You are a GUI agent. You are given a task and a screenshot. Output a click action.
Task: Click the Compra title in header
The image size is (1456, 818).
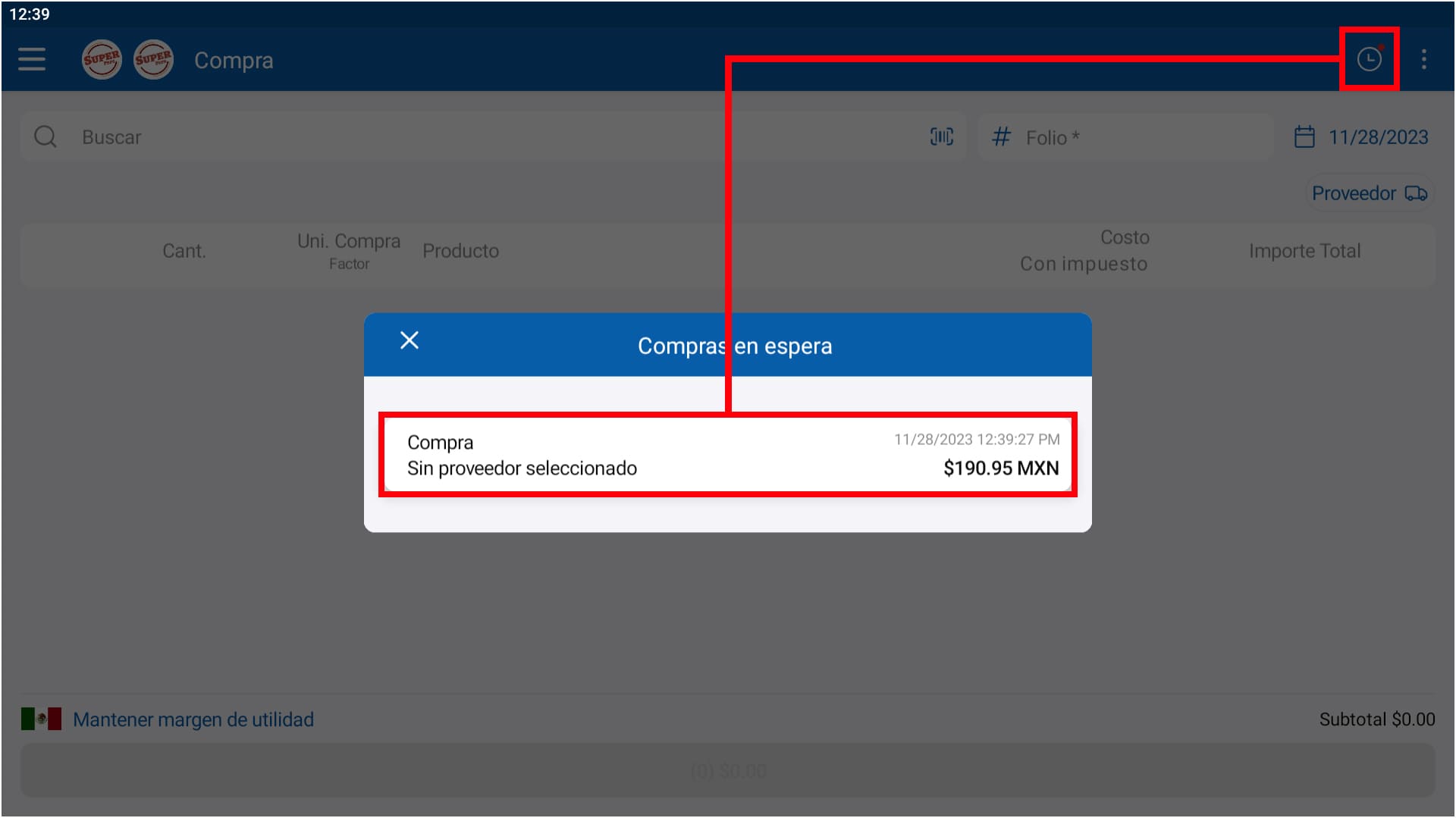234,61
